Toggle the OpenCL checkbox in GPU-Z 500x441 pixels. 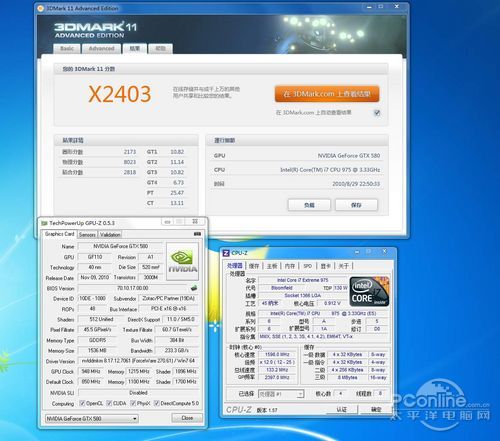[82, 403]
